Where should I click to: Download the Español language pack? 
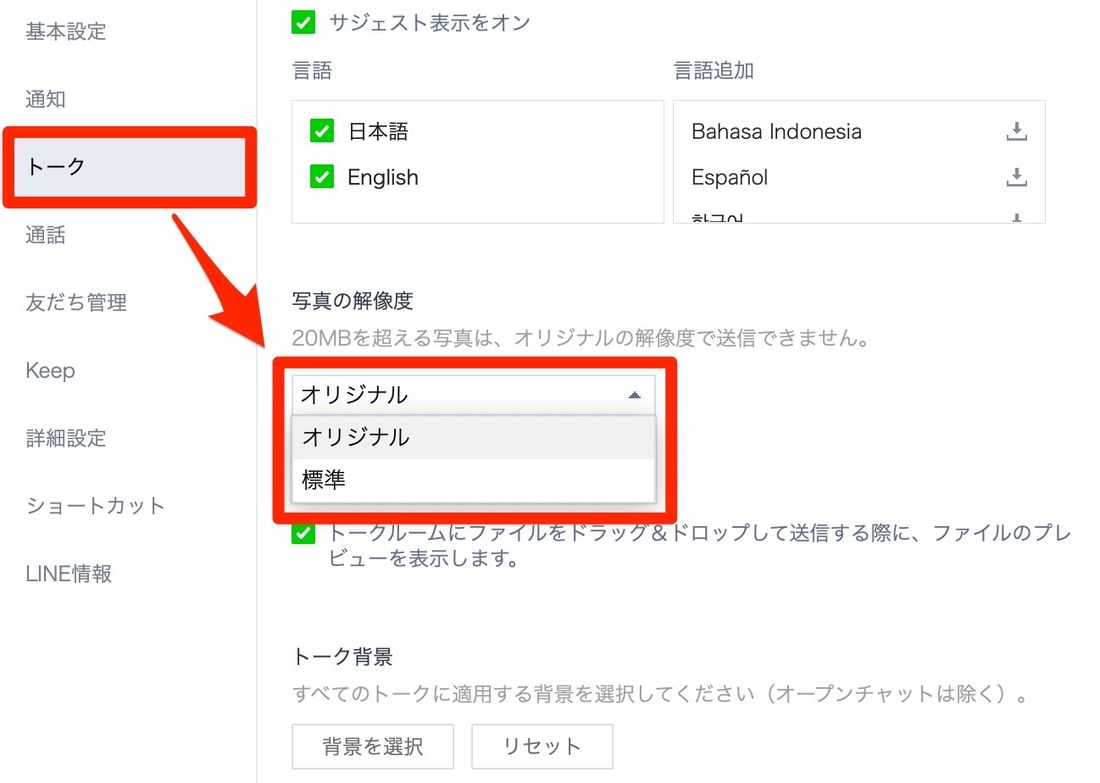(1016, 177)
